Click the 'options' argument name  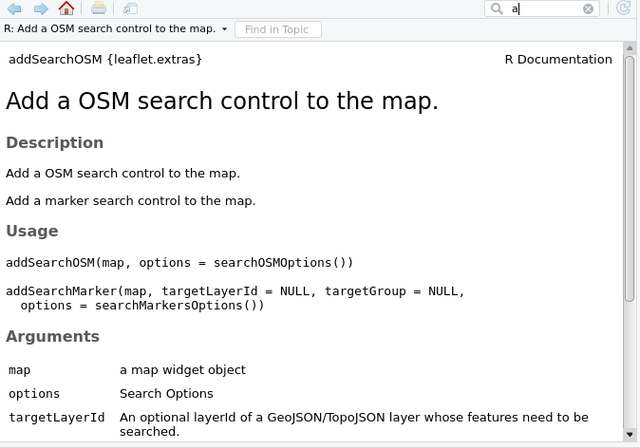tap(34, 394)
